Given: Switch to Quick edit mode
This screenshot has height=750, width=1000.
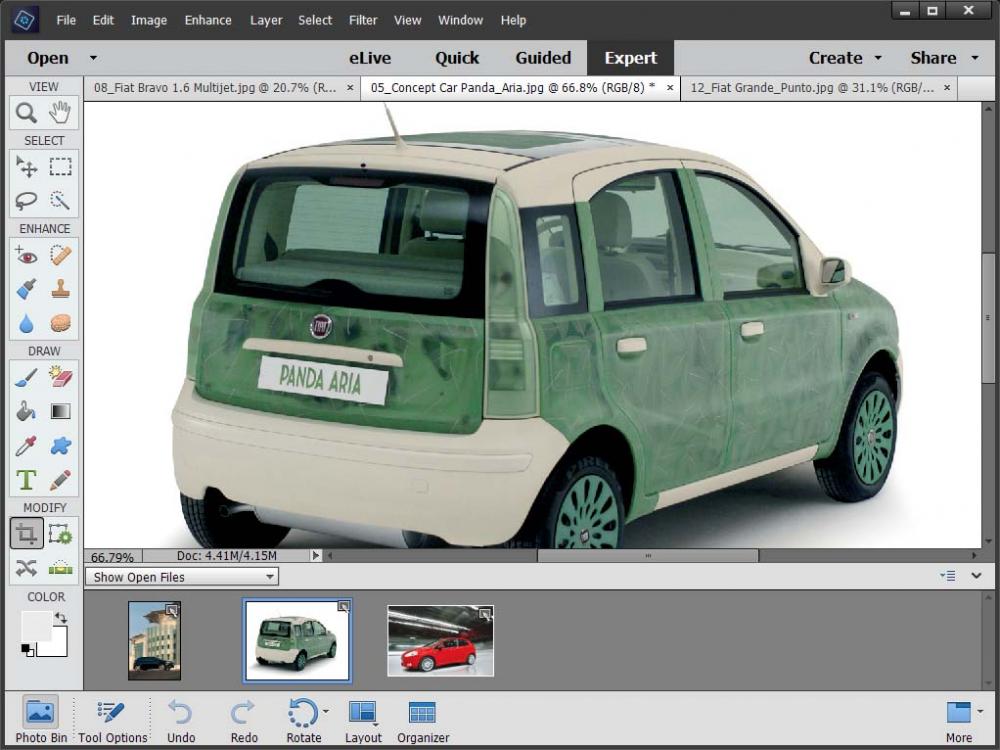Looking at the screenshot, I should [x=457, y=58].
